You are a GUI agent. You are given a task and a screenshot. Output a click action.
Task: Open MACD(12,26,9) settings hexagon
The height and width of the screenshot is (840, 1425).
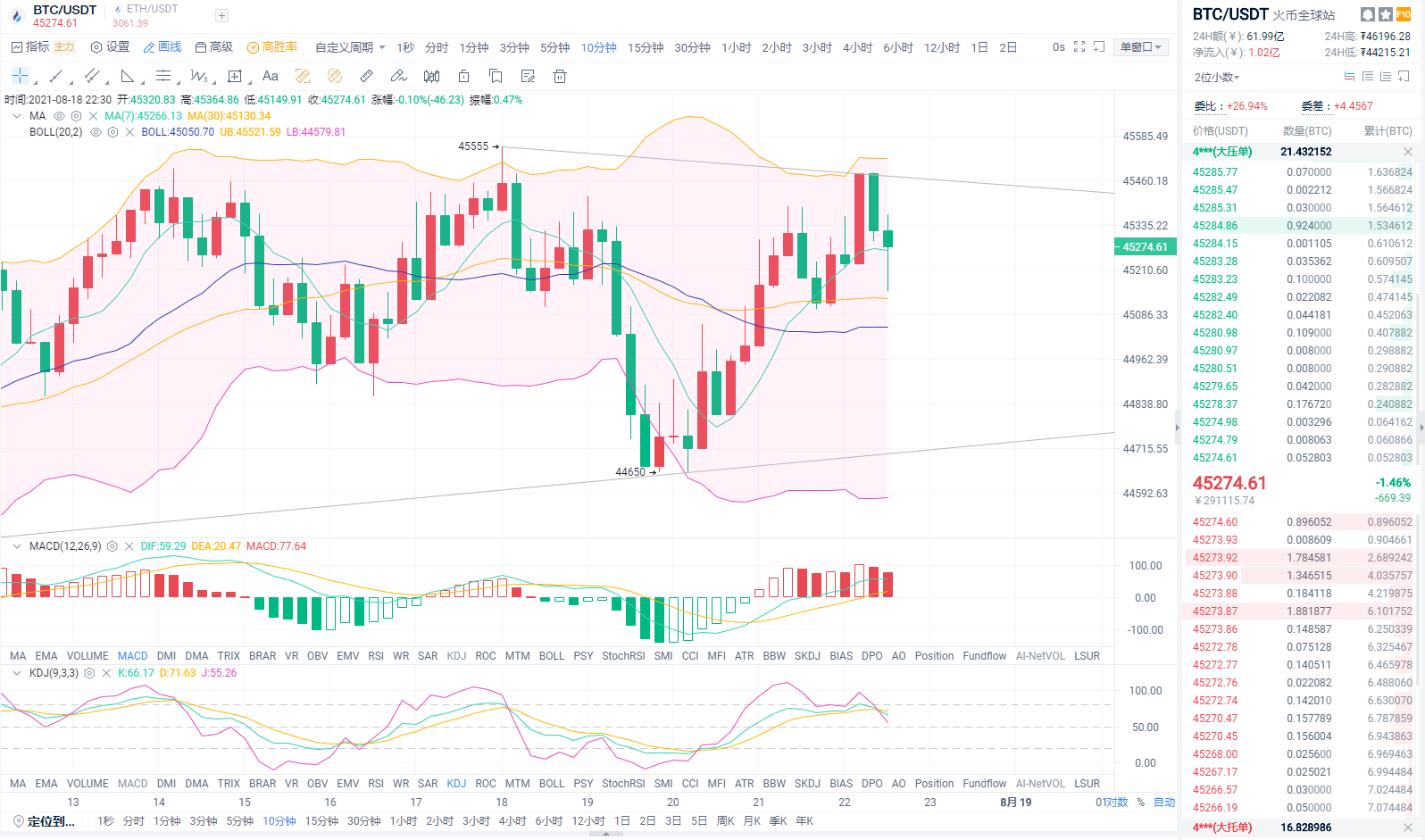click(112, 546)
